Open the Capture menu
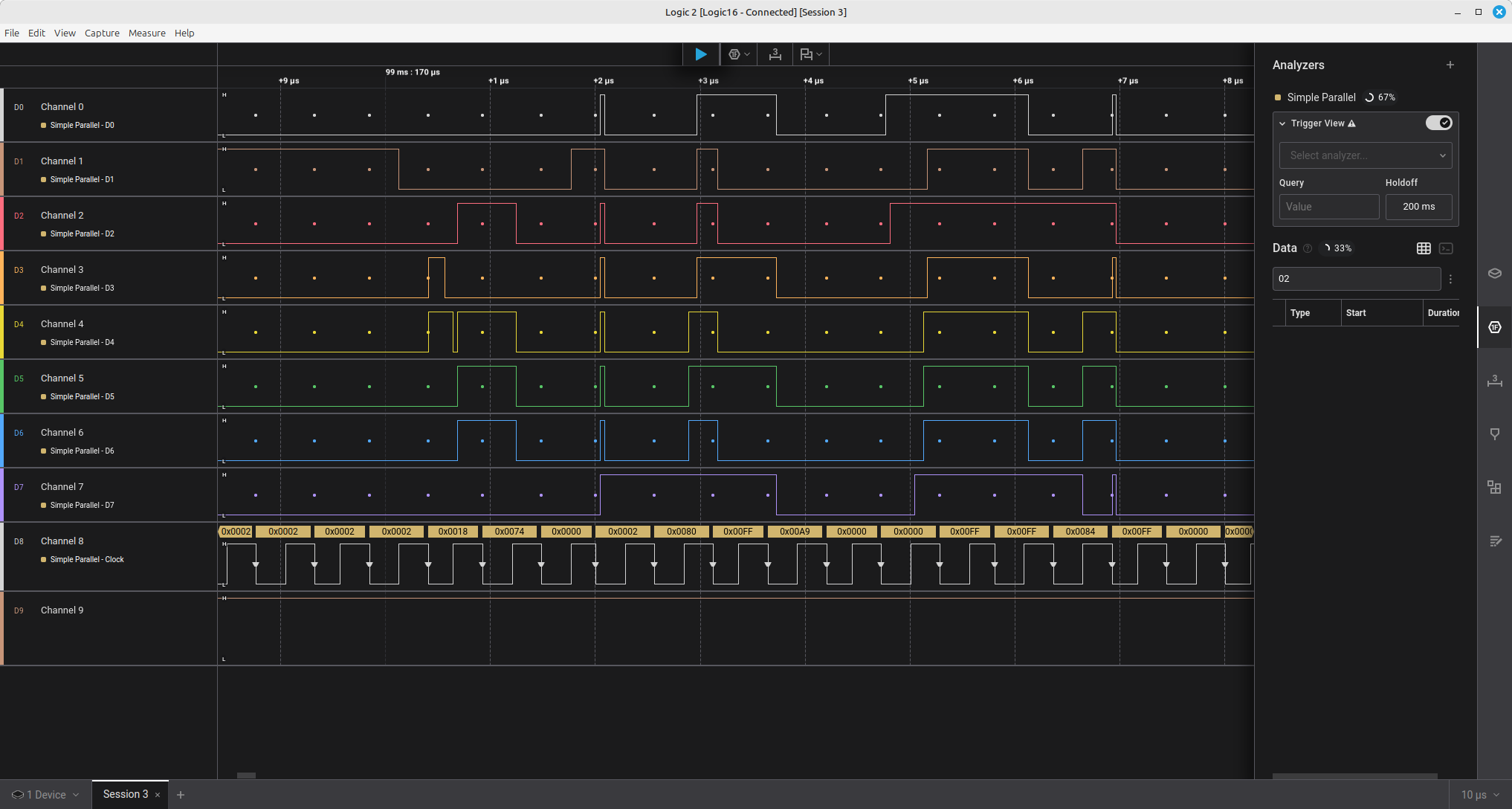The height and width of the screenshot is (809, 1512). click(x=102, y=33)
